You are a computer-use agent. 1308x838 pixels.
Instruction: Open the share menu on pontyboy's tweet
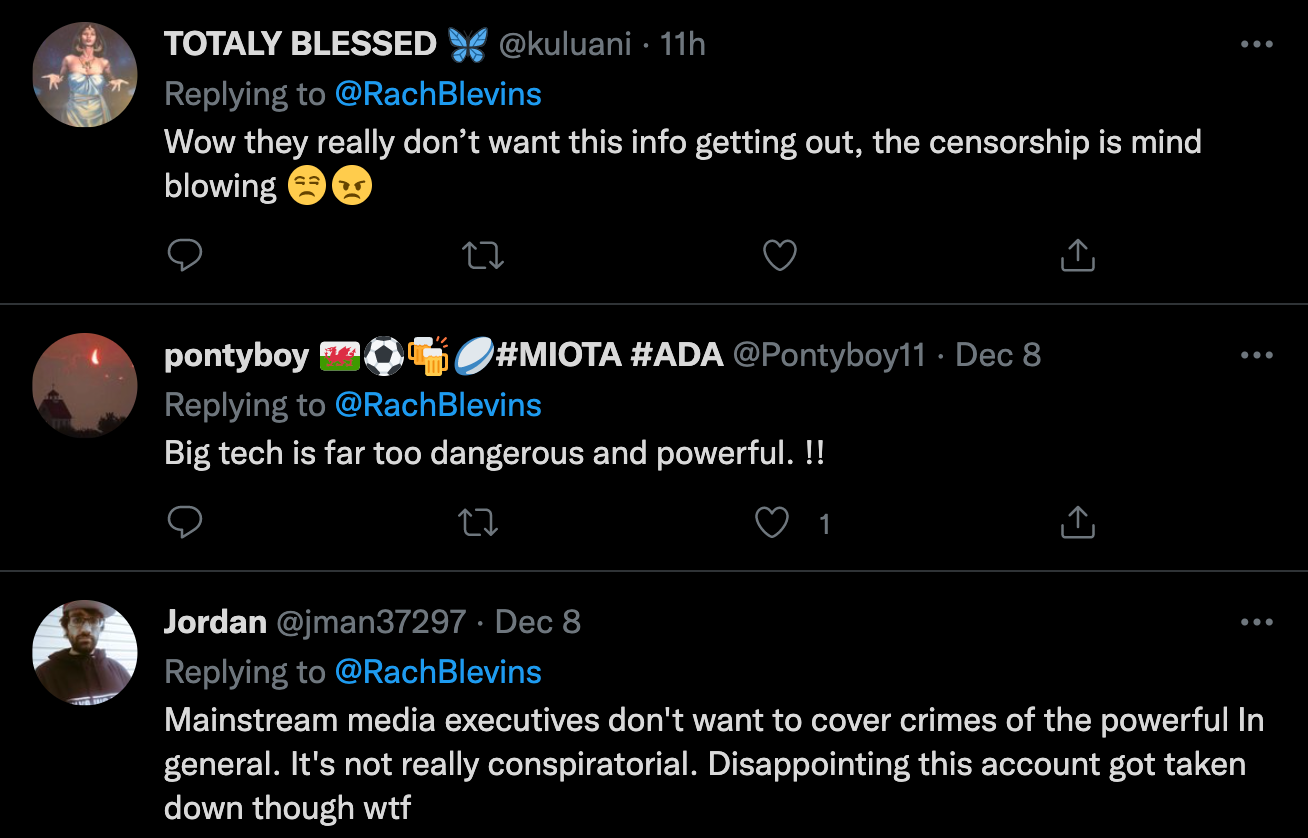[1076, 521]
